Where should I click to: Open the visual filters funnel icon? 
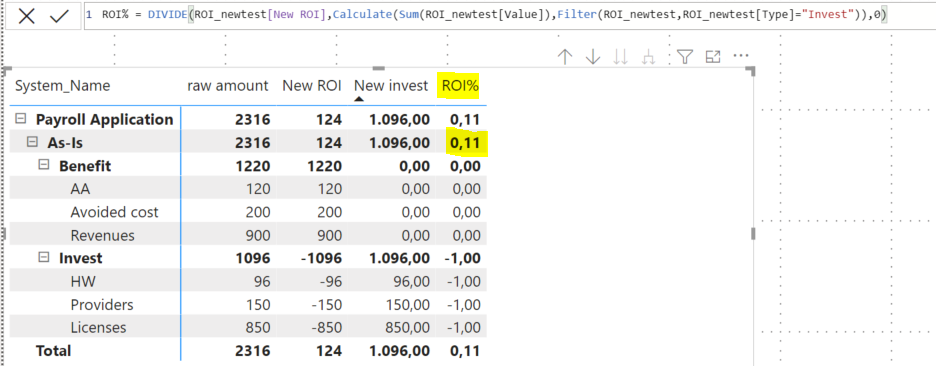pyautogui.click(x=685, y=57)
